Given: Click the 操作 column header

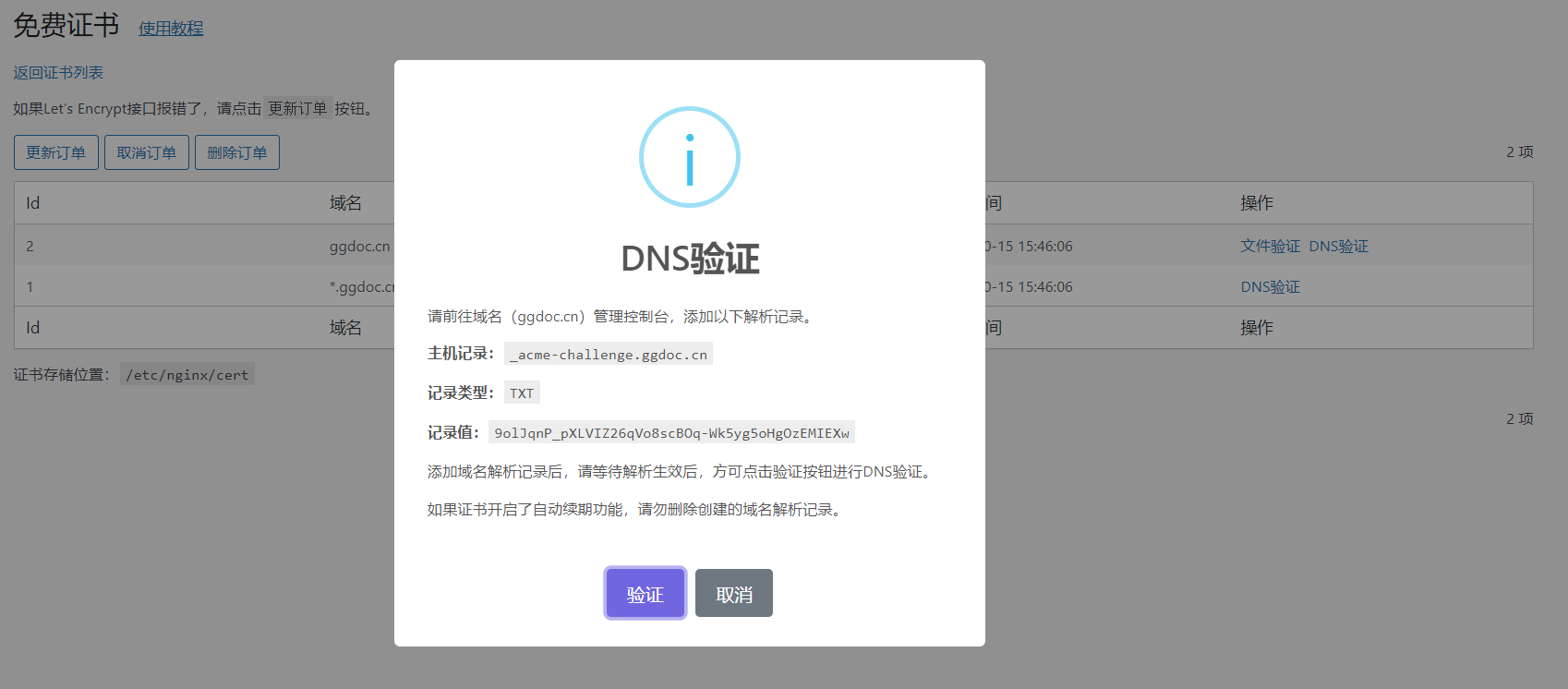Looking at the screenshot, I should 1257,203.
